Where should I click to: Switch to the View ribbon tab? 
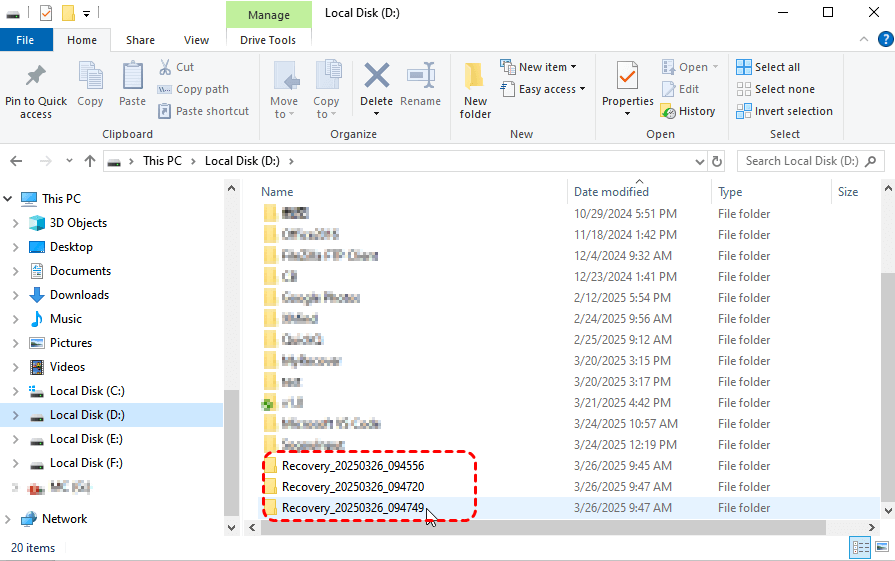point(196,40)
